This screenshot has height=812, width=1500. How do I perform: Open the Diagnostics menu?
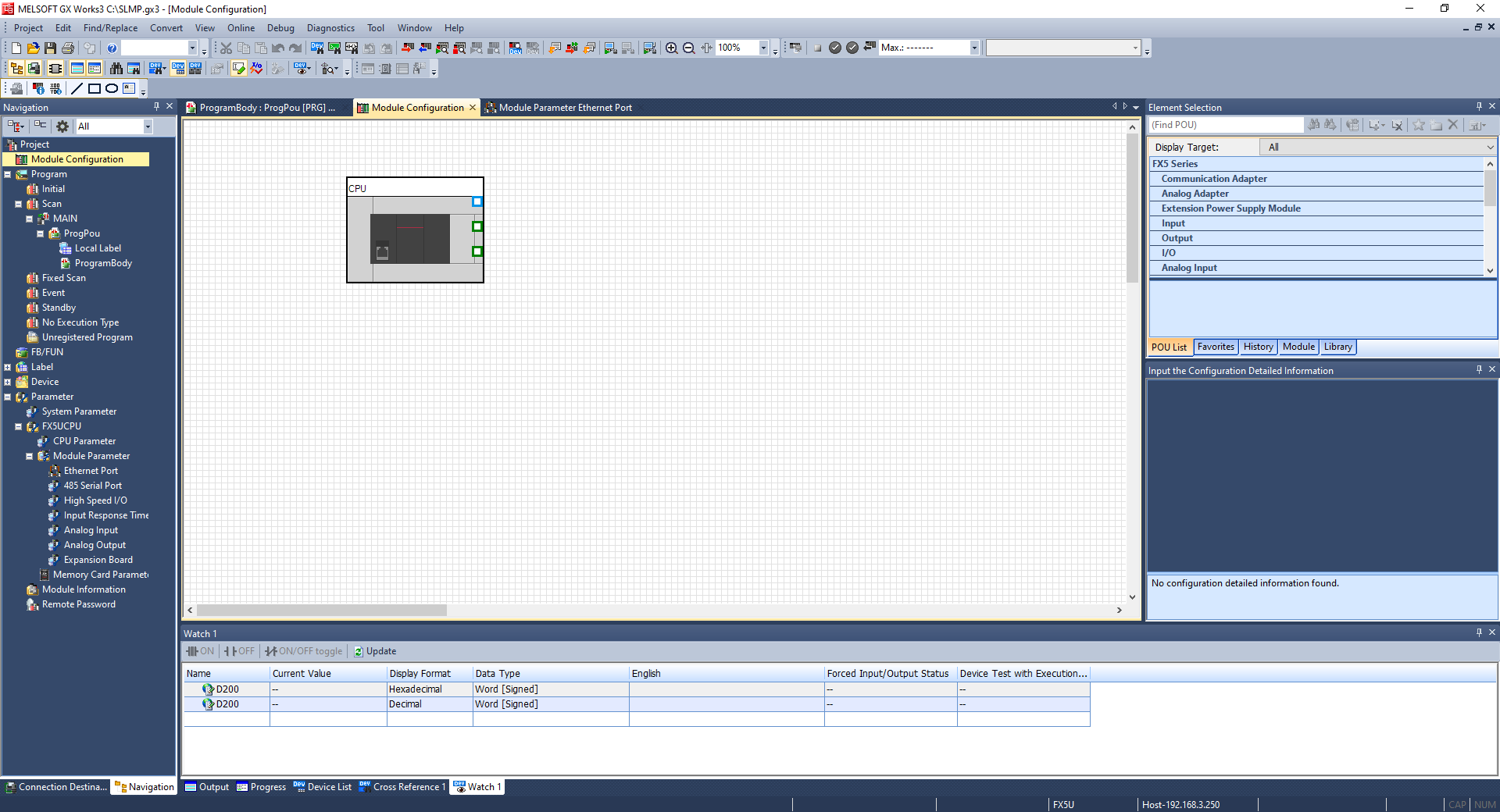(330, 28)
